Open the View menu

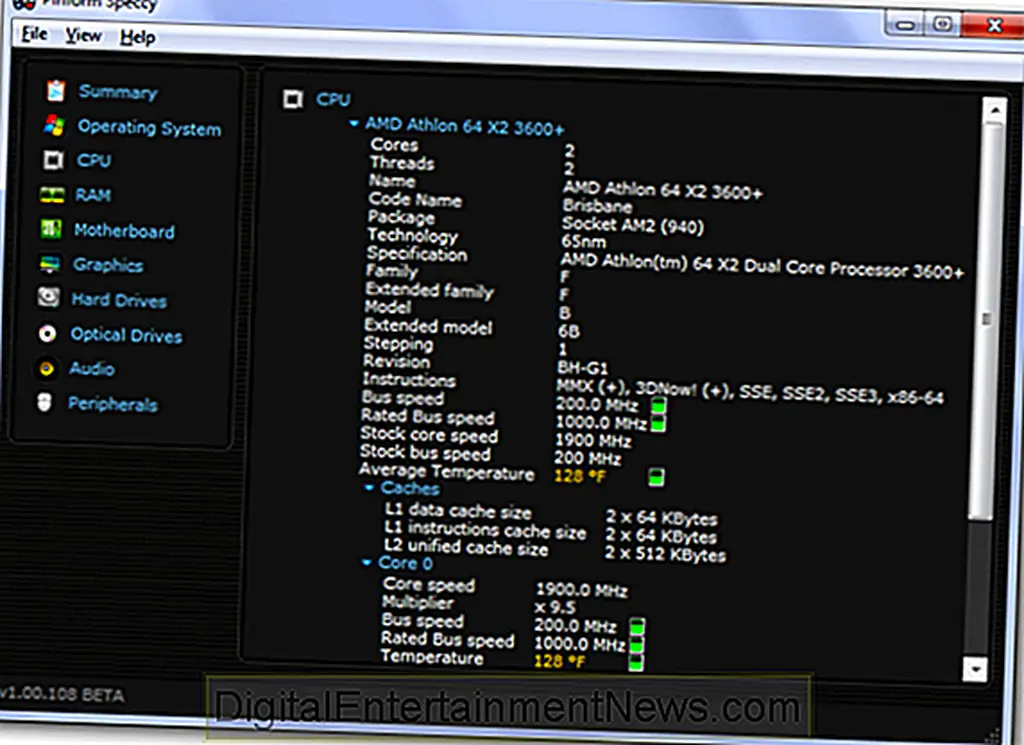point(84,35)
